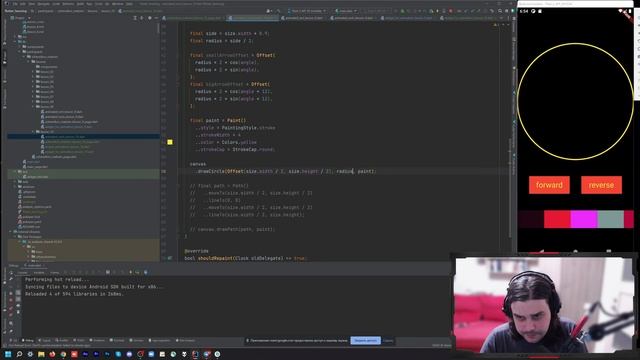Click the link beside the blue notification button
The height and width of the screenshot is (360, 640).
tap(388, 340)
